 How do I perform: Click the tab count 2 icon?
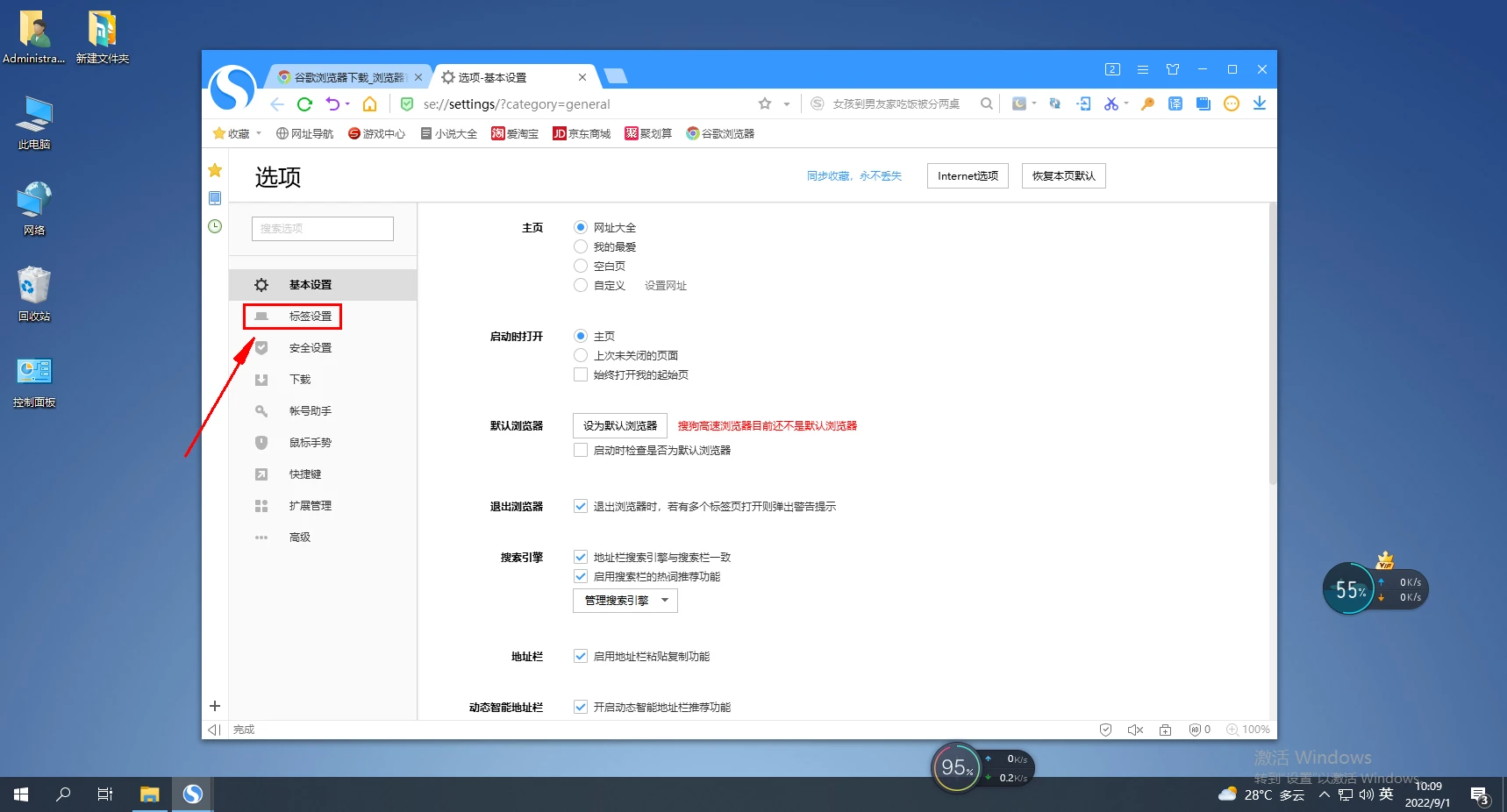1112,69
